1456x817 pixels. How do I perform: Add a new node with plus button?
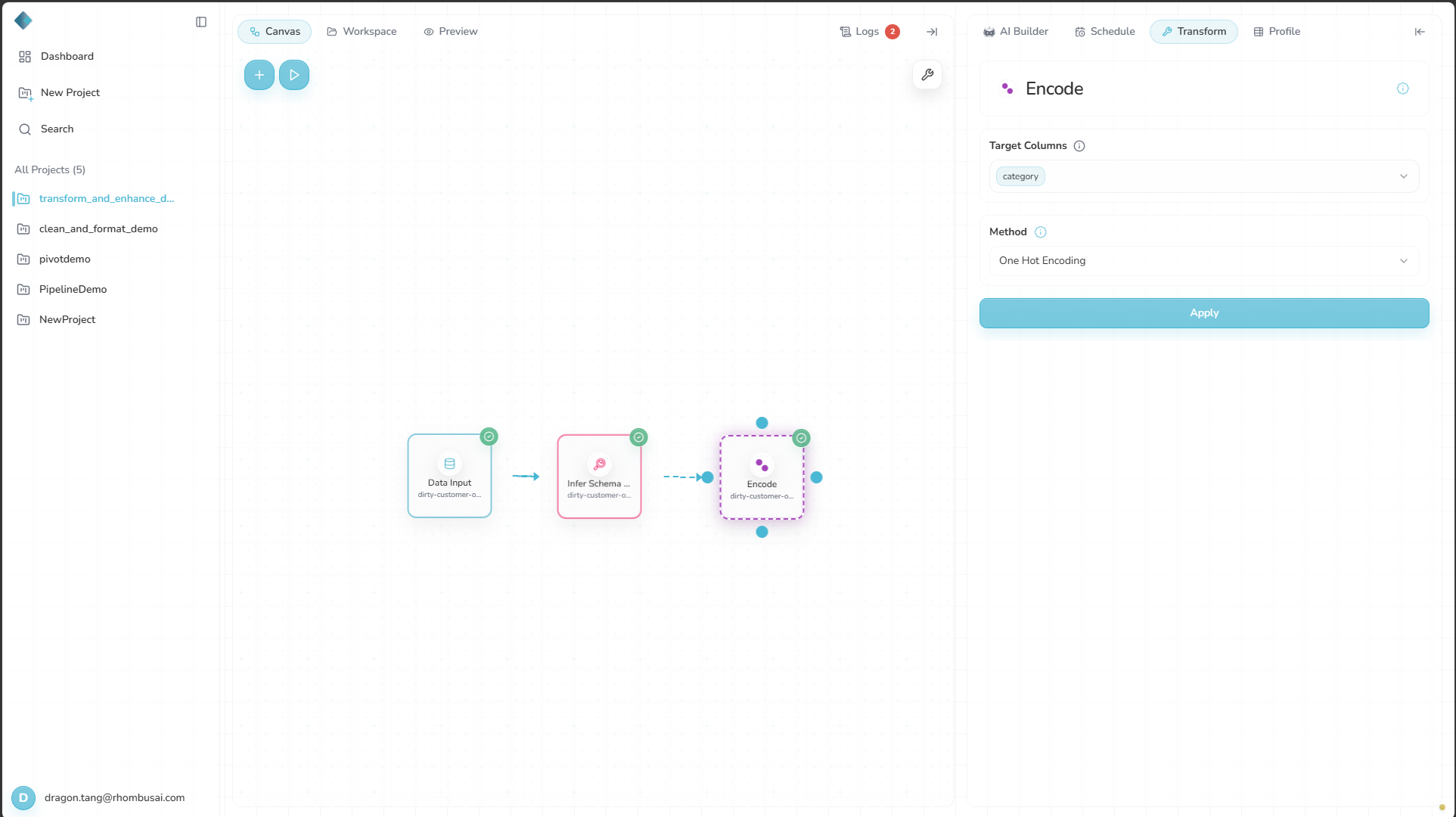pos(259,75)
